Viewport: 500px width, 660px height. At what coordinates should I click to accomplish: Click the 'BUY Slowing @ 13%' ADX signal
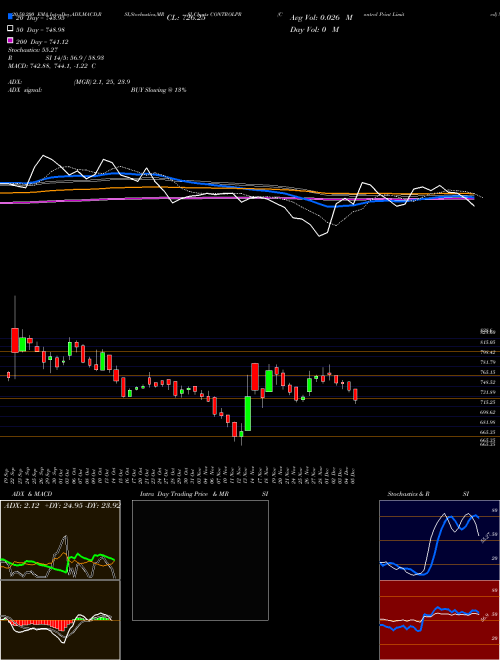pos(158,90)
